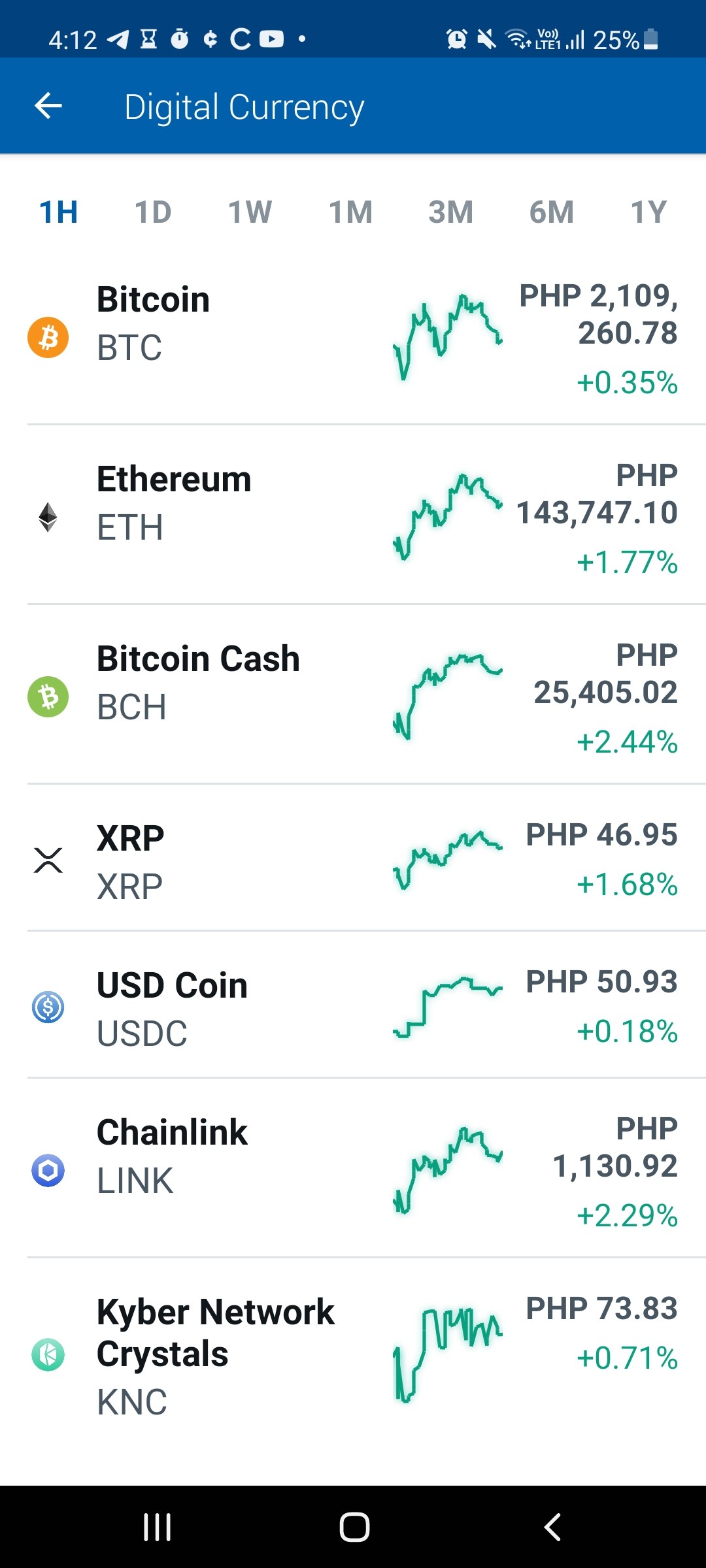
Task: View the Chainlink sparkline chart
Action: click(448, 1170)
